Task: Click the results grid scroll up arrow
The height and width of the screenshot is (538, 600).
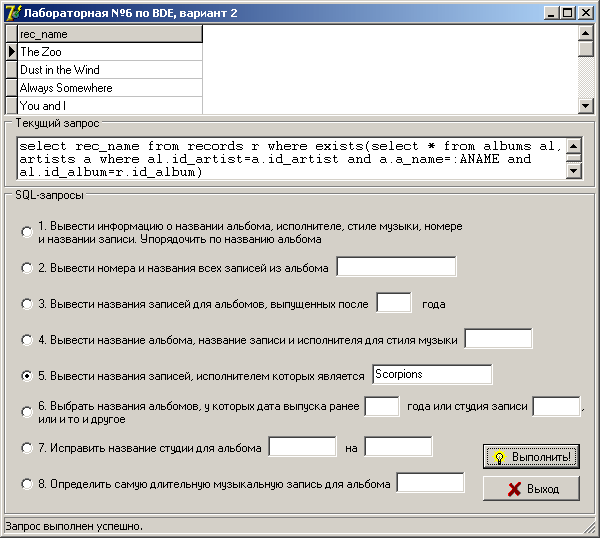Action: tap(585, 33)
